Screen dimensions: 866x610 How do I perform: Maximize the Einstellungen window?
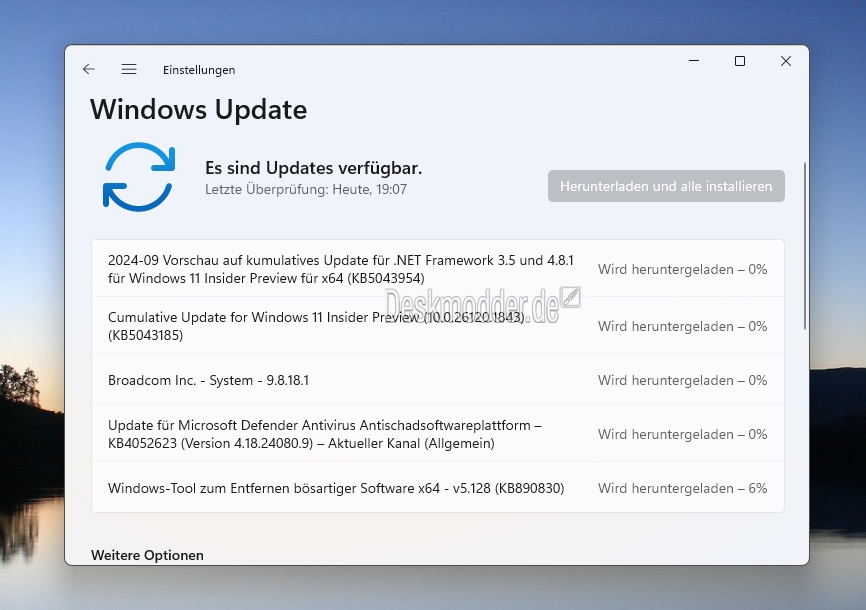740,61
